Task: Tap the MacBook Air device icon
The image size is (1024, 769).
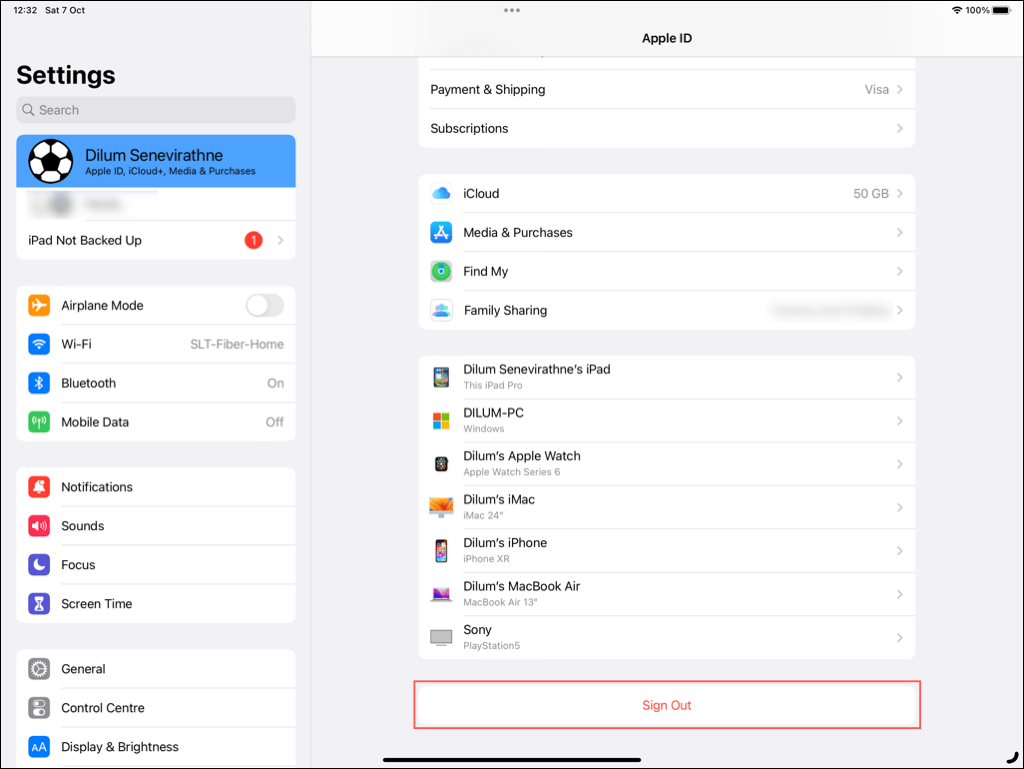Action: point(441,594)
